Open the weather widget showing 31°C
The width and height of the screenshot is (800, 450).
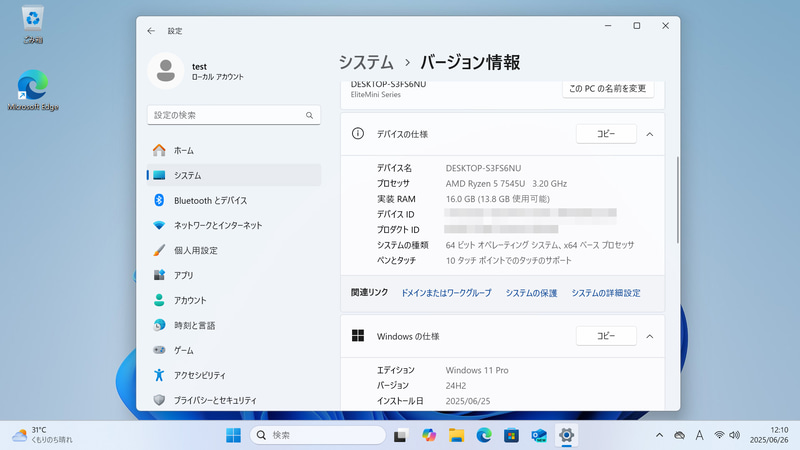[x=42, y=435]
